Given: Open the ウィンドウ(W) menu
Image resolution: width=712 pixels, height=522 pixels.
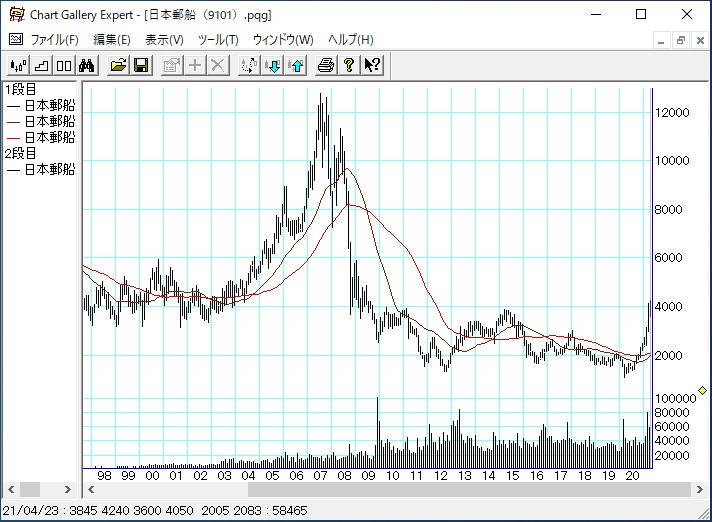Looking at the screenshot, I should [x=283, y=40].
